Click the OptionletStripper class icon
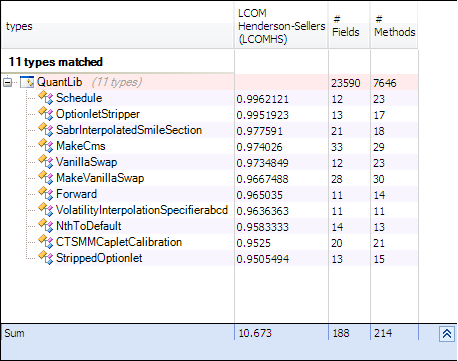458x361 pixels. pyautogui.click(x=46, y=114)
